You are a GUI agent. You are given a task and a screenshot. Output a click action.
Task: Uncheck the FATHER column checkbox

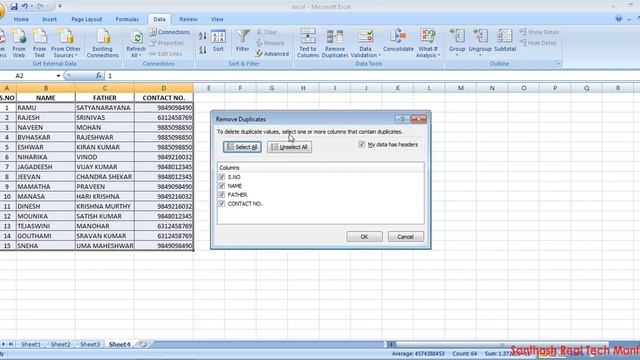[222, 195]
